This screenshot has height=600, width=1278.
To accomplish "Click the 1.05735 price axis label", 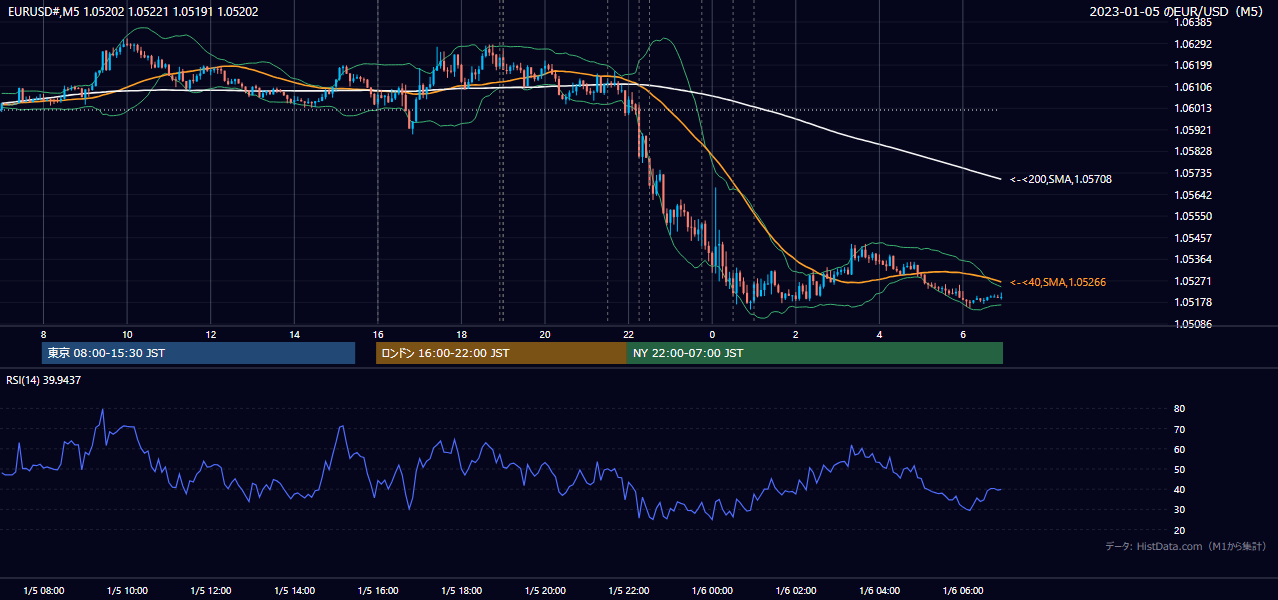I will pyautogui.click(x=1191, y=173).
